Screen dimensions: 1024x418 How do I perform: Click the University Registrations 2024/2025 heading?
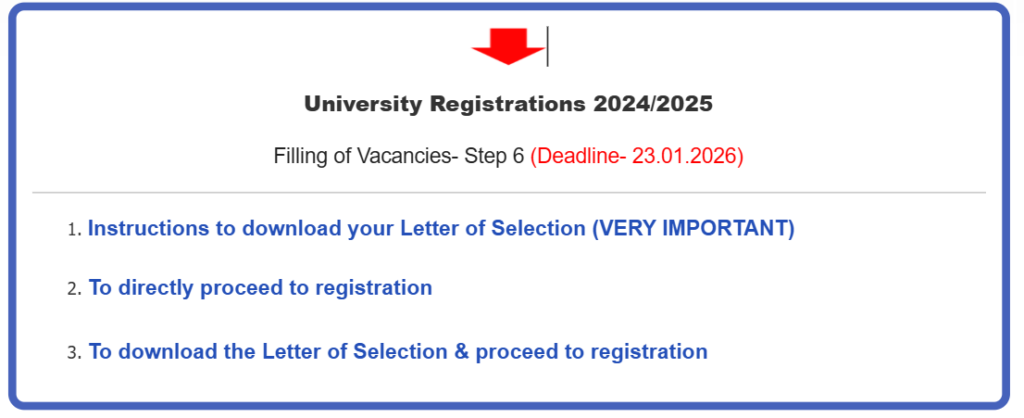point(508,104)
